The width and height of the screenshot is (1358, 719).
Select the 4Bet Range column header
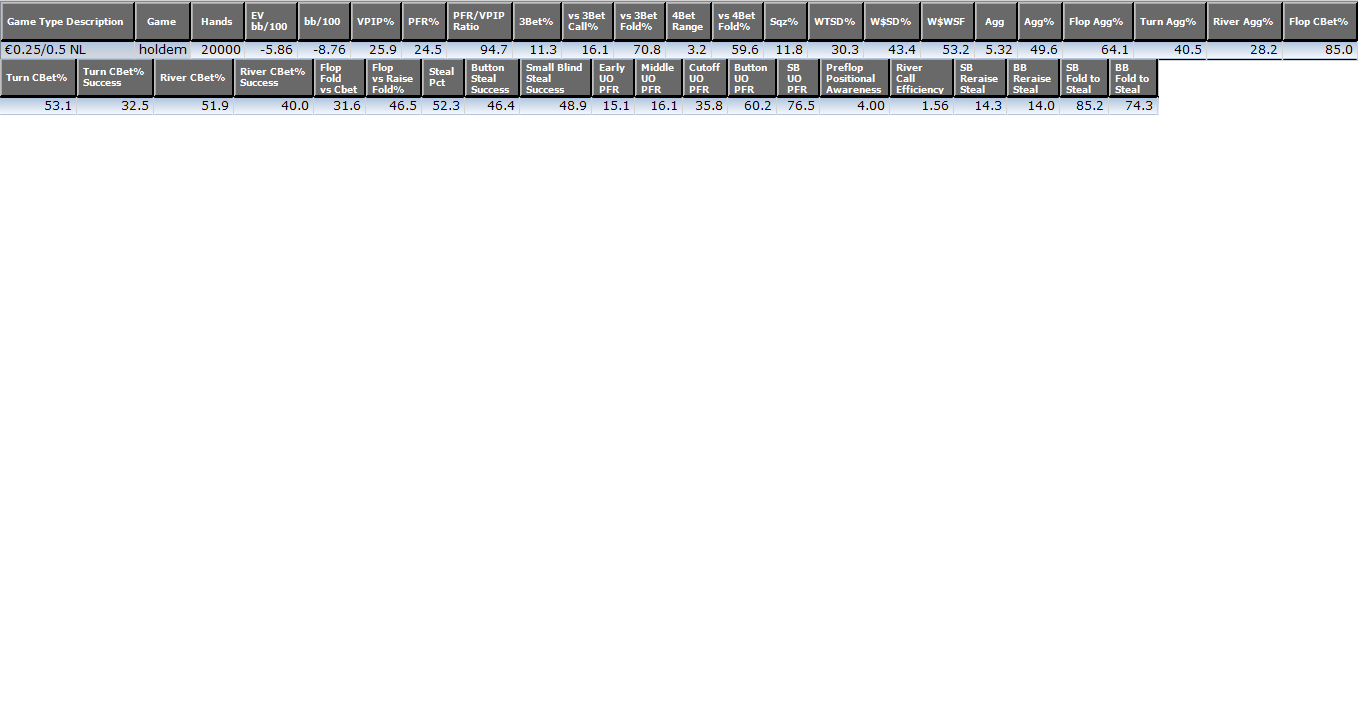tap(689, 21)
